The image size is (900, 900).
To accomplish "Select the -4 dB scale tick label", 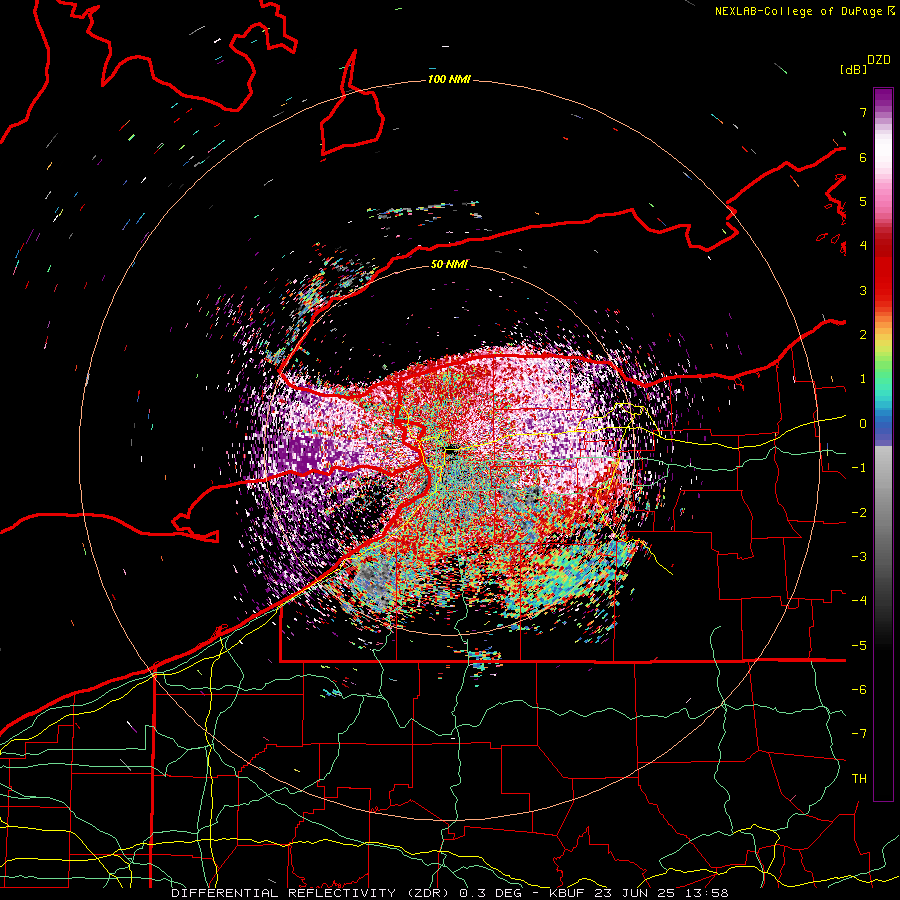I will pyautogui.click(x=859, y=600).
